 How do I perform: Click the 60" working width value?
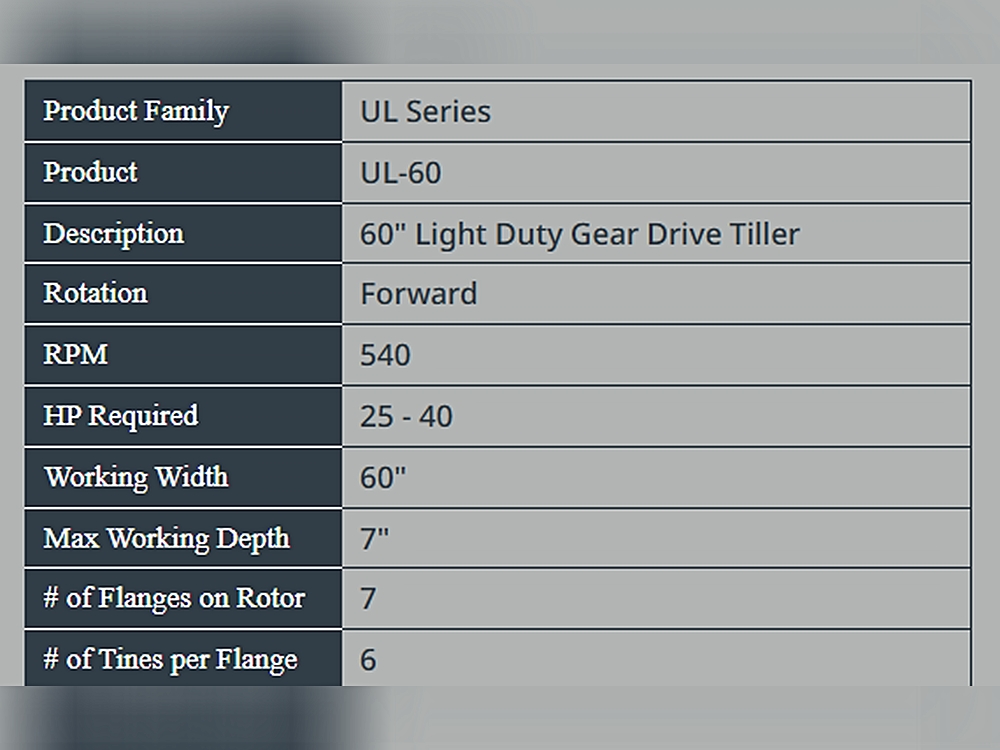[383, 477]
